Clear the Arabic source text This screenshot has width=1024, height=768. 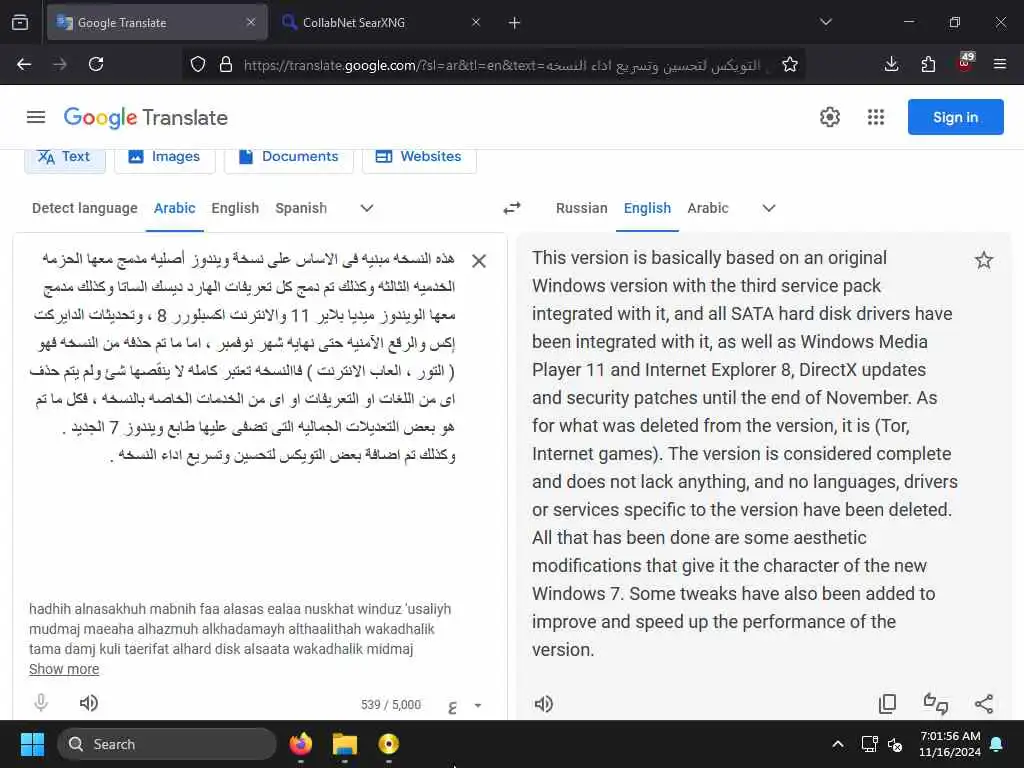coord(479,261)
